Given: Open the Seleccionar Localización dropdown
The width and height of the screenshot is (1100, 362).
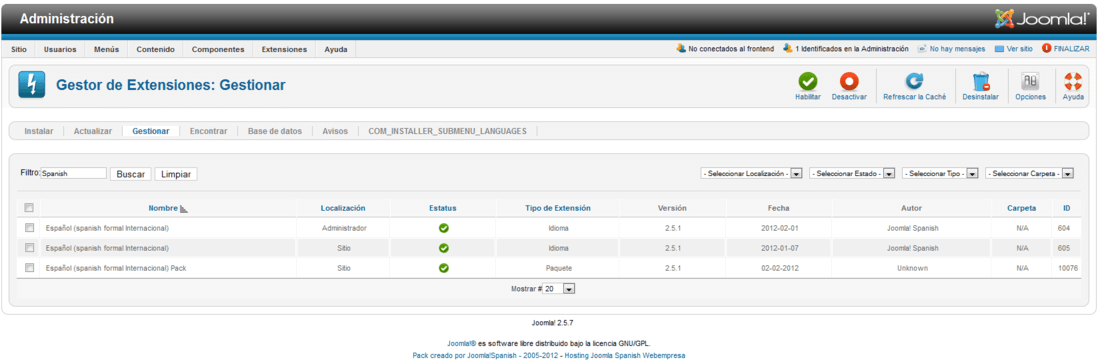Looking at the screenshot, I should pos(751,173).
